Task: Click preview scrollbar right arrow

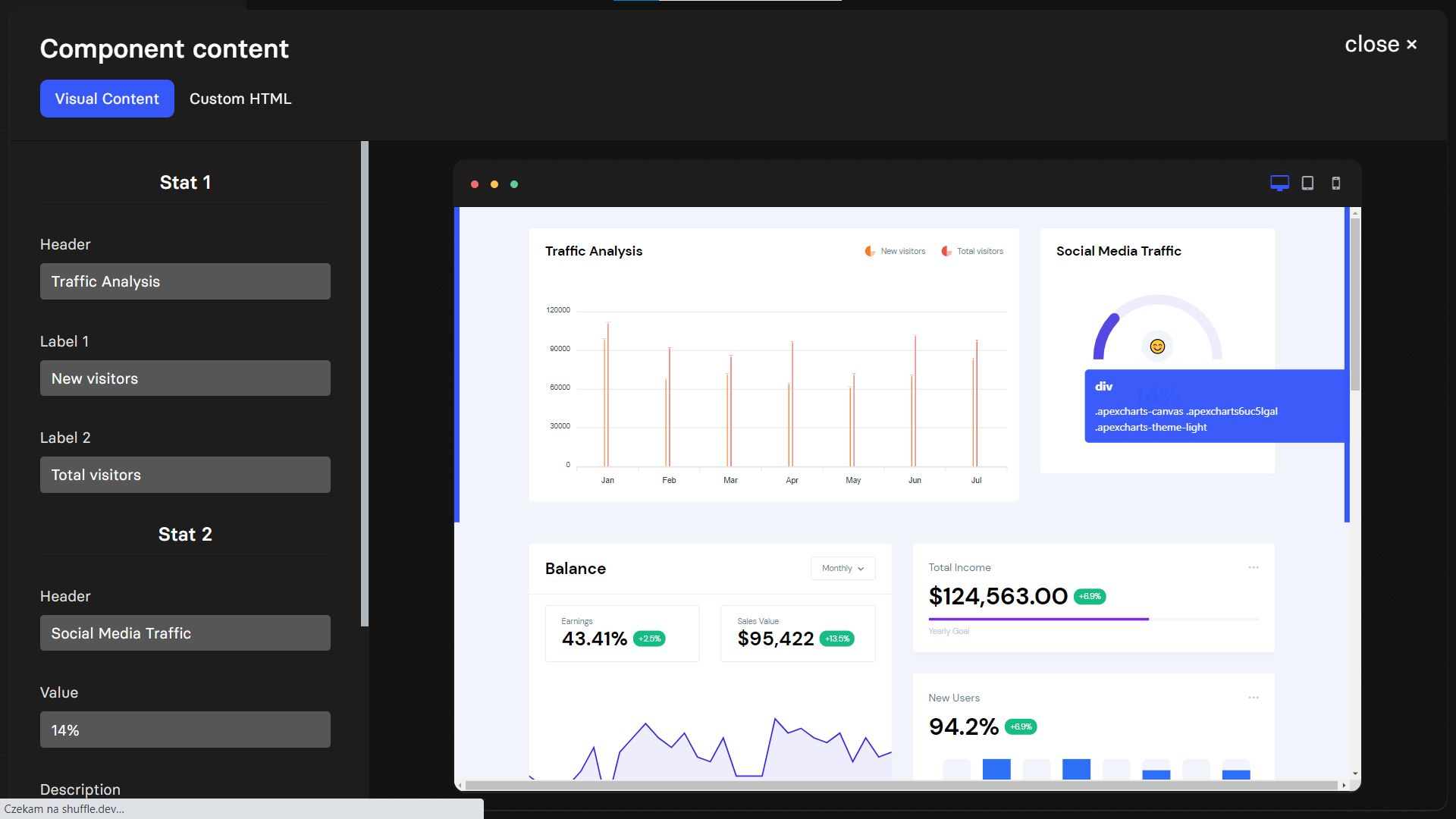Action: point(1344,786)
